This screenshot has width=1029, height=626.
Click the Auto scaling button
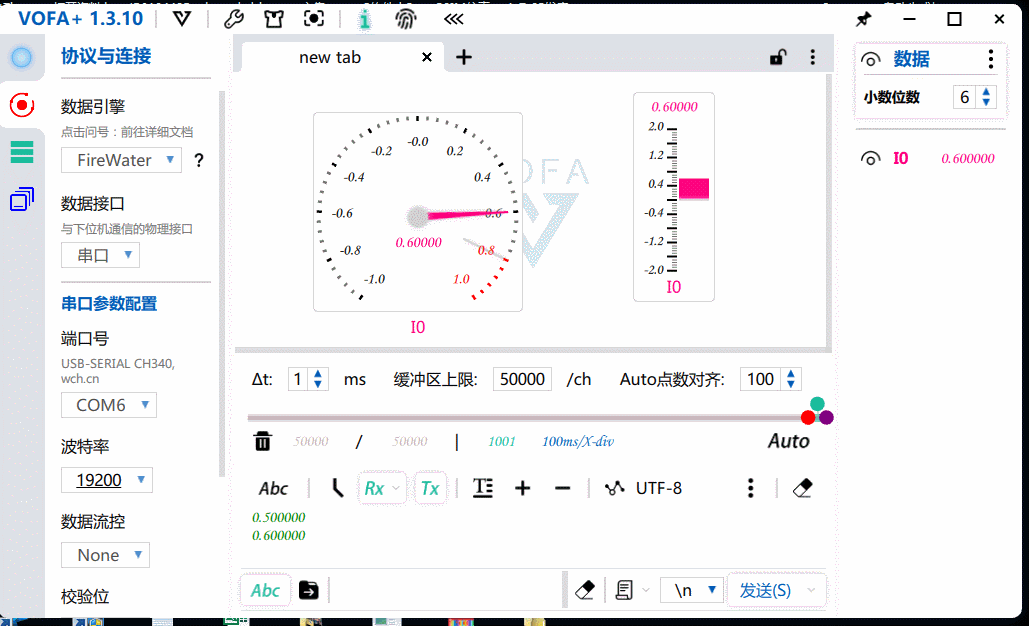click(788, 440)
